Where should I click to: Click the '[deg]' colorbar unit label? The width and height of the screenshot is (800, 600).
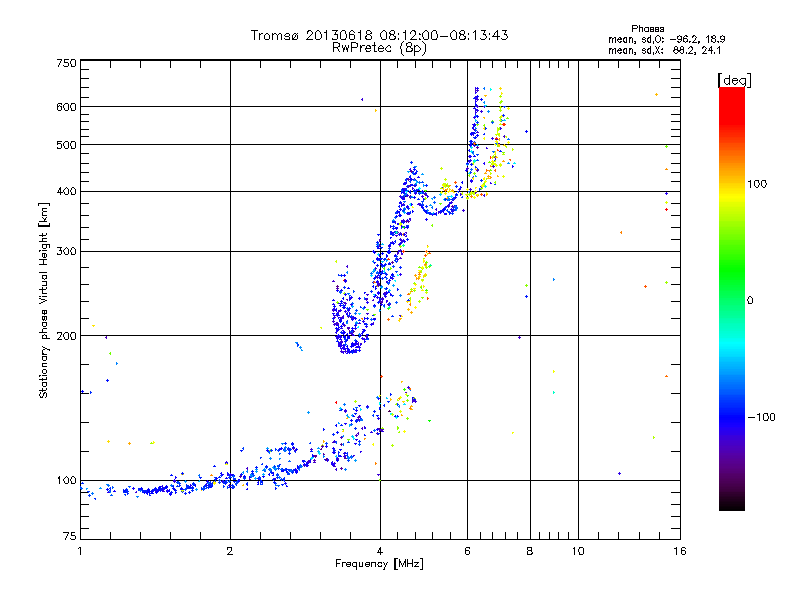click(734, 80)
